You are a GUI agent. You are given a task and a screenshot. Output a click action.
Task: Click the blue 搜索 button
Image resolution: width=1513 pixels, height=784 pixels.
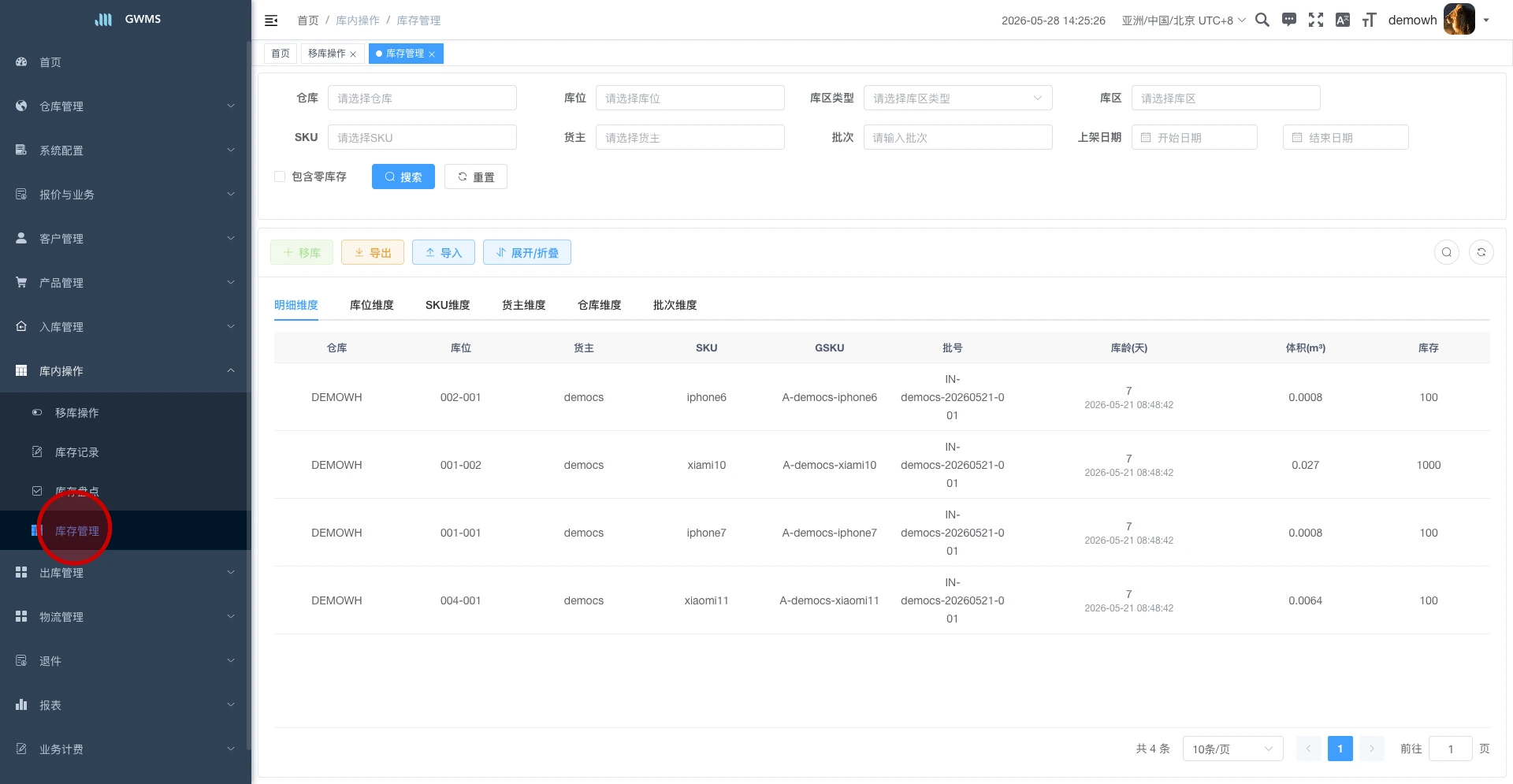pos(403,177)
